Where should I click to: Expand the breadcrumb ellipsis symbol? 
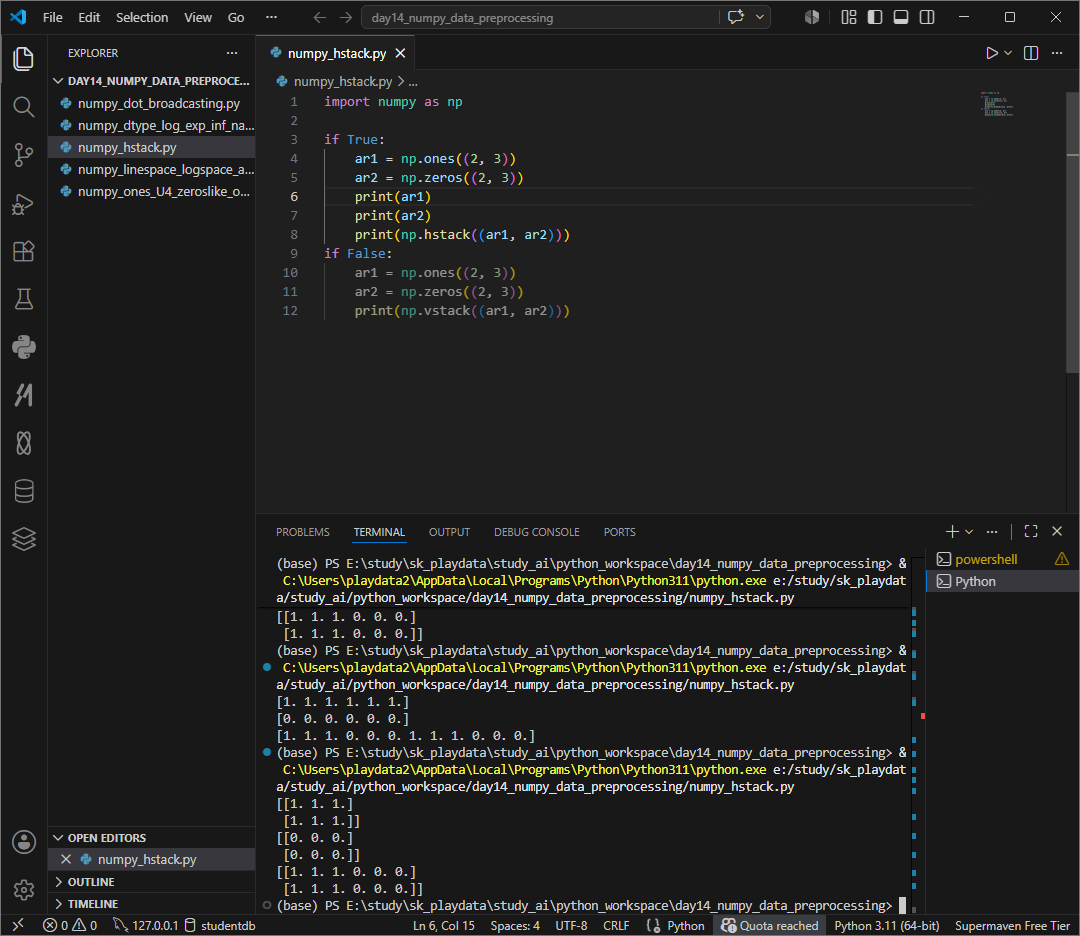pos(413,81)
